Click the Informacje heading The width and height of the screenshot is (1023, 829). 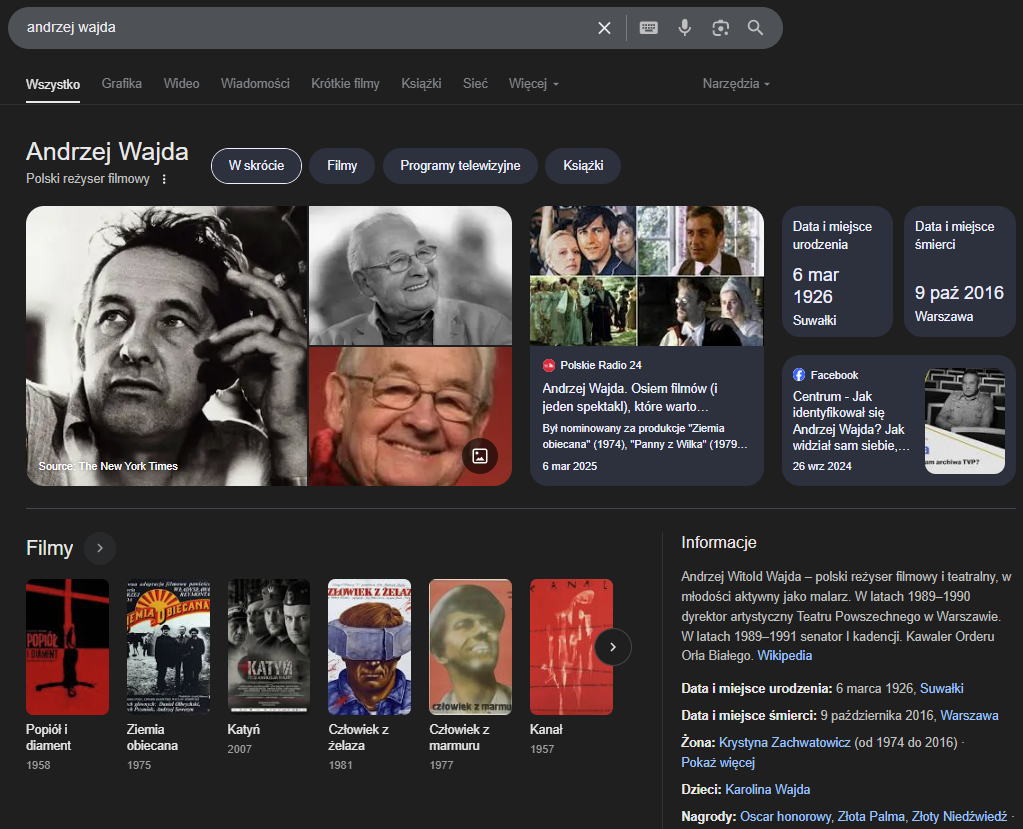pos(718,543)
